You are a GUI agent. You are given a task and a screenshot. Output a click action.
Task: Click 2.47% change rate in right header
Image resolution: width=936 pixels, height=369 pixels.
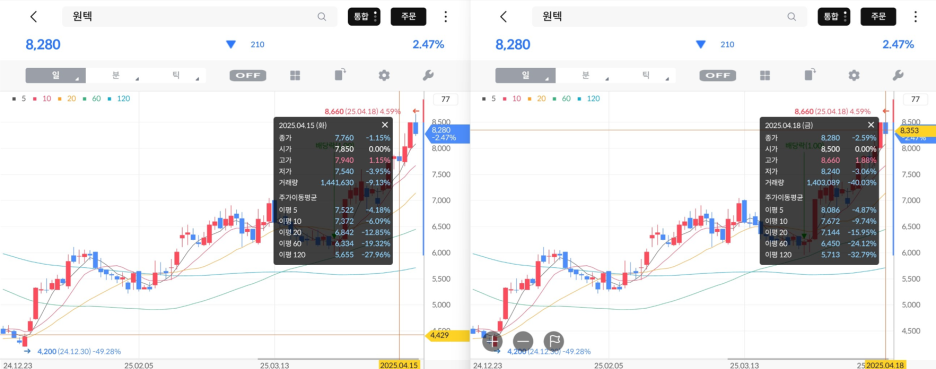tap(898, 44)
